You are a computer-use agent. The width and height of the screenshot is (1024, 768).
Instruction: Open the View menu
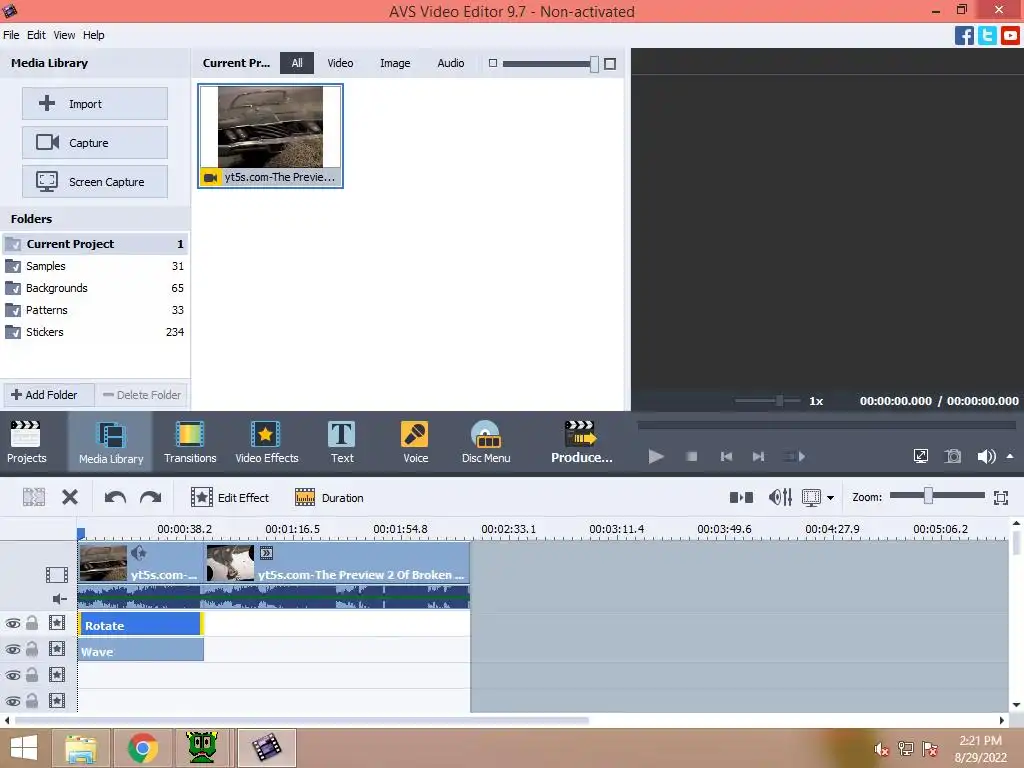[64, 35]
